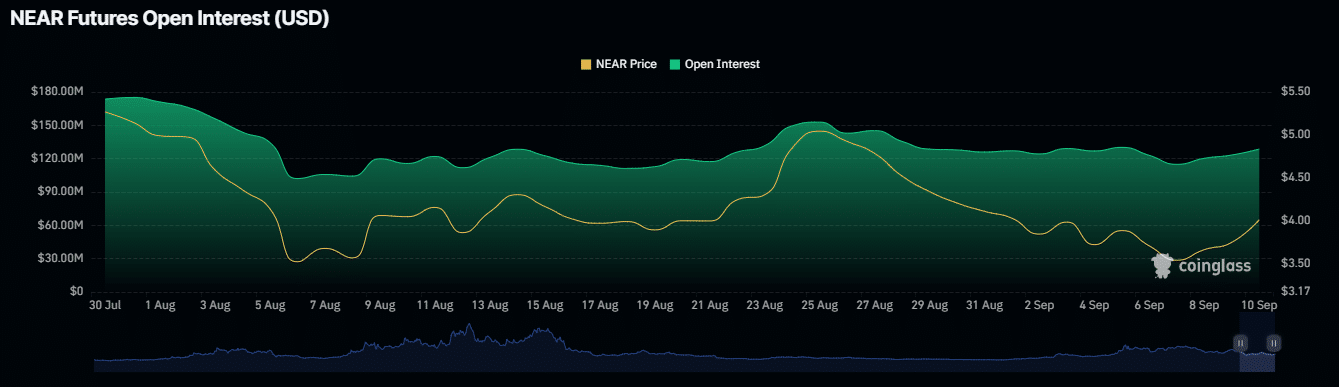
Task: Click the 9 Aug date label
Action: pyautogui.click(x=380, y=305)
